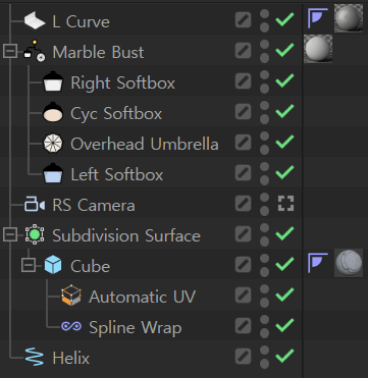368x378 pixels.
Task: Collapse the Marble Bust hierarchy
Action: click(x=10, y=51)
